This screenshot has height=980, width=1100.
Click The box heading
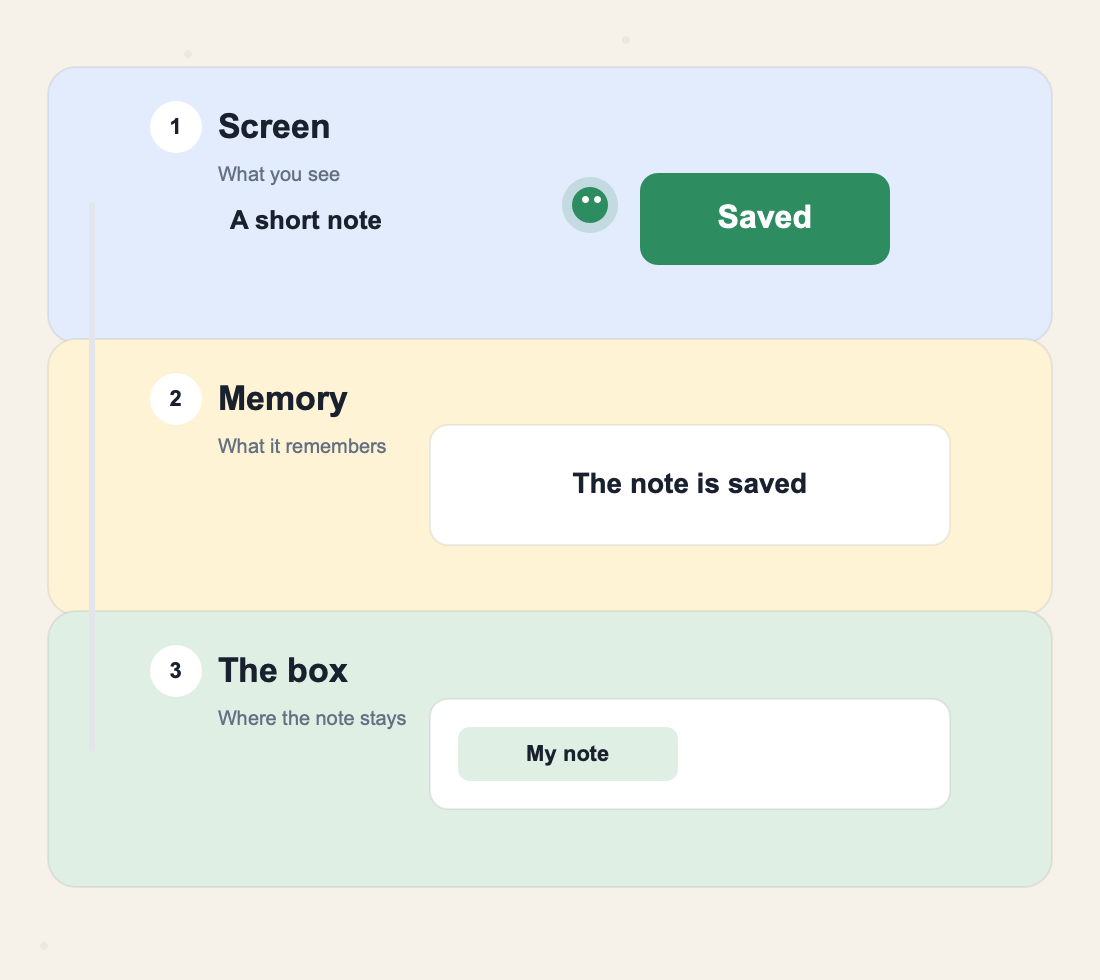[x=283, y=670]
